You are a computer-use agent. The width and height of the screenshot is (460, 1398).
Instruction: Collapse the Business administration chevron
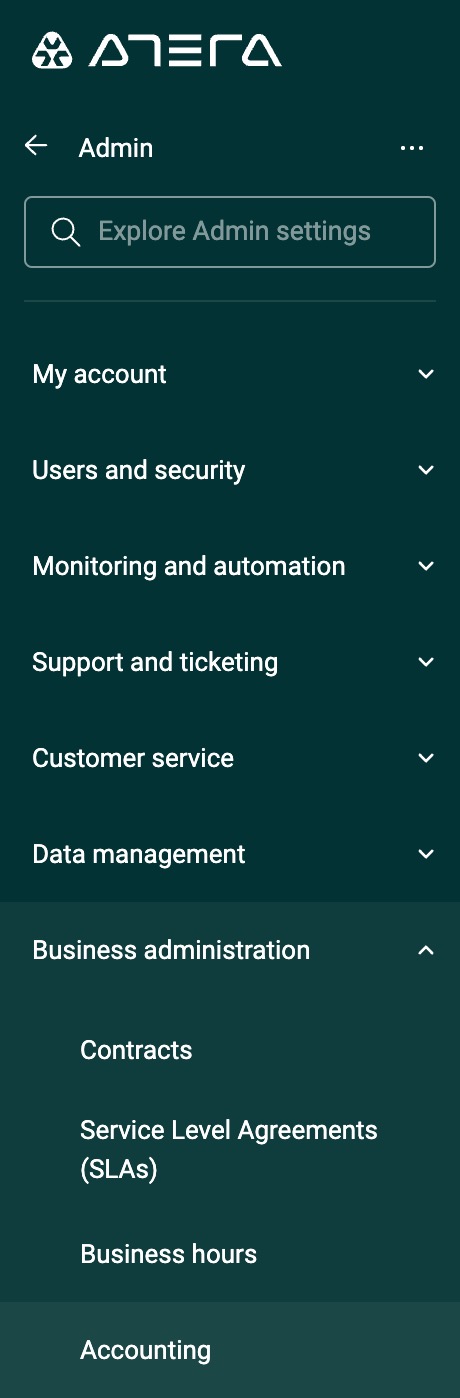[x=426, y=950]
